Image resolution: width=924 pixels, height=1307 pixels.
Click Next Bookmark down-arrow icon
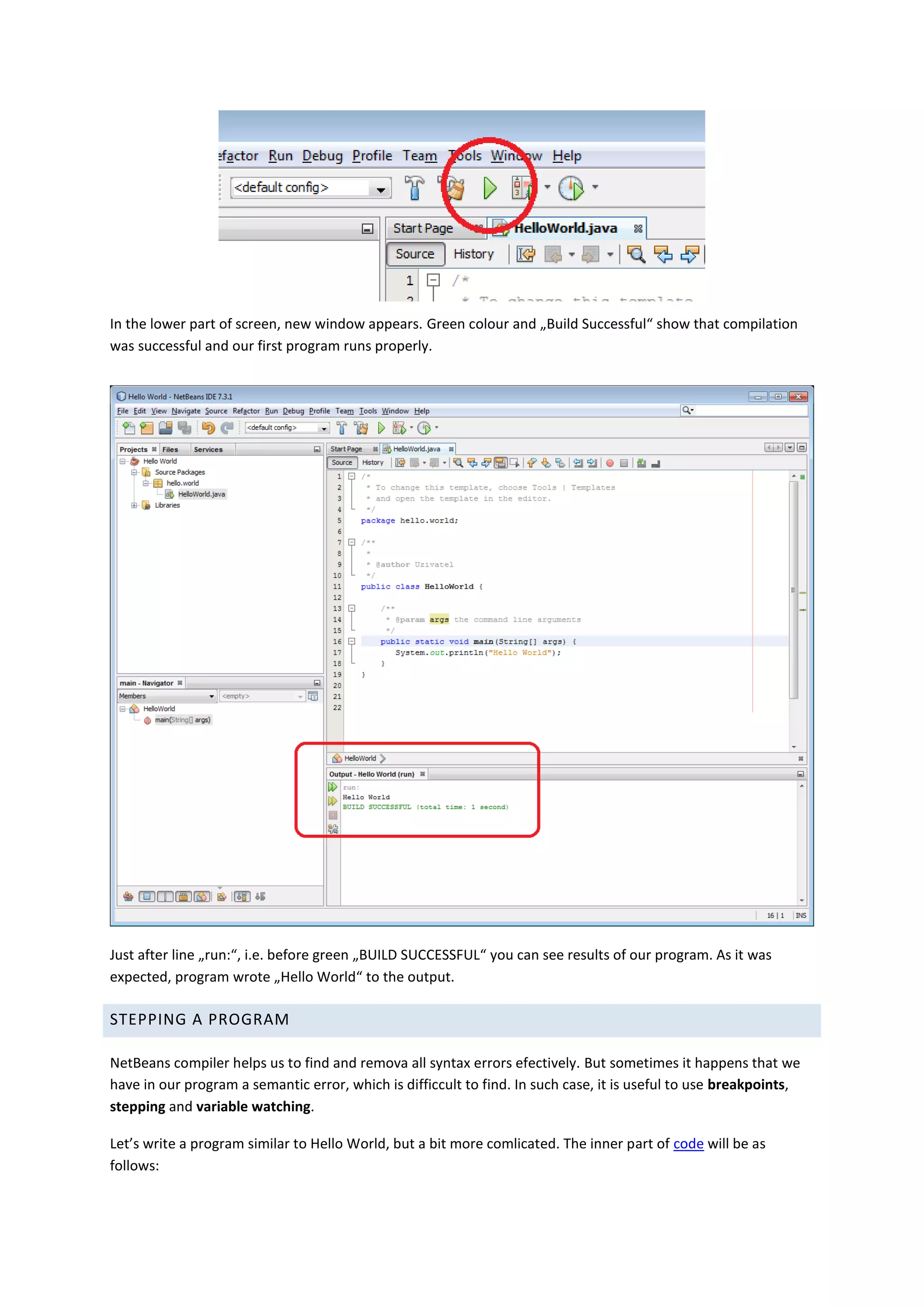click(x=546, y=463)
